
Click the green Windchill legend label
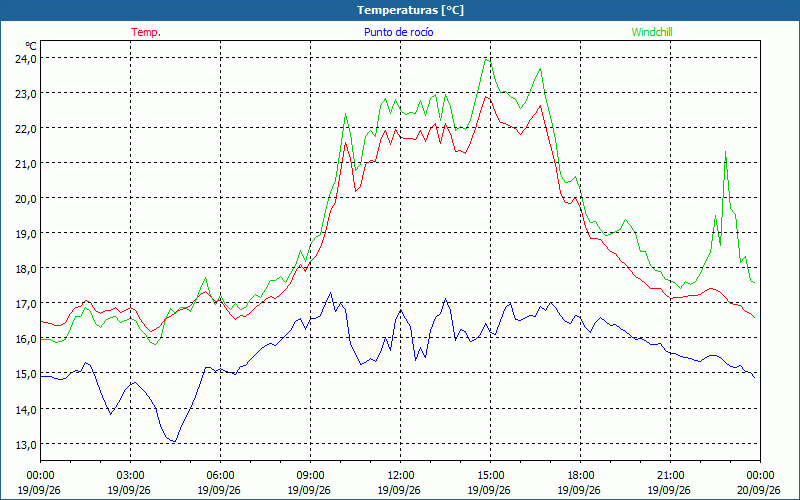coord(652,32)
